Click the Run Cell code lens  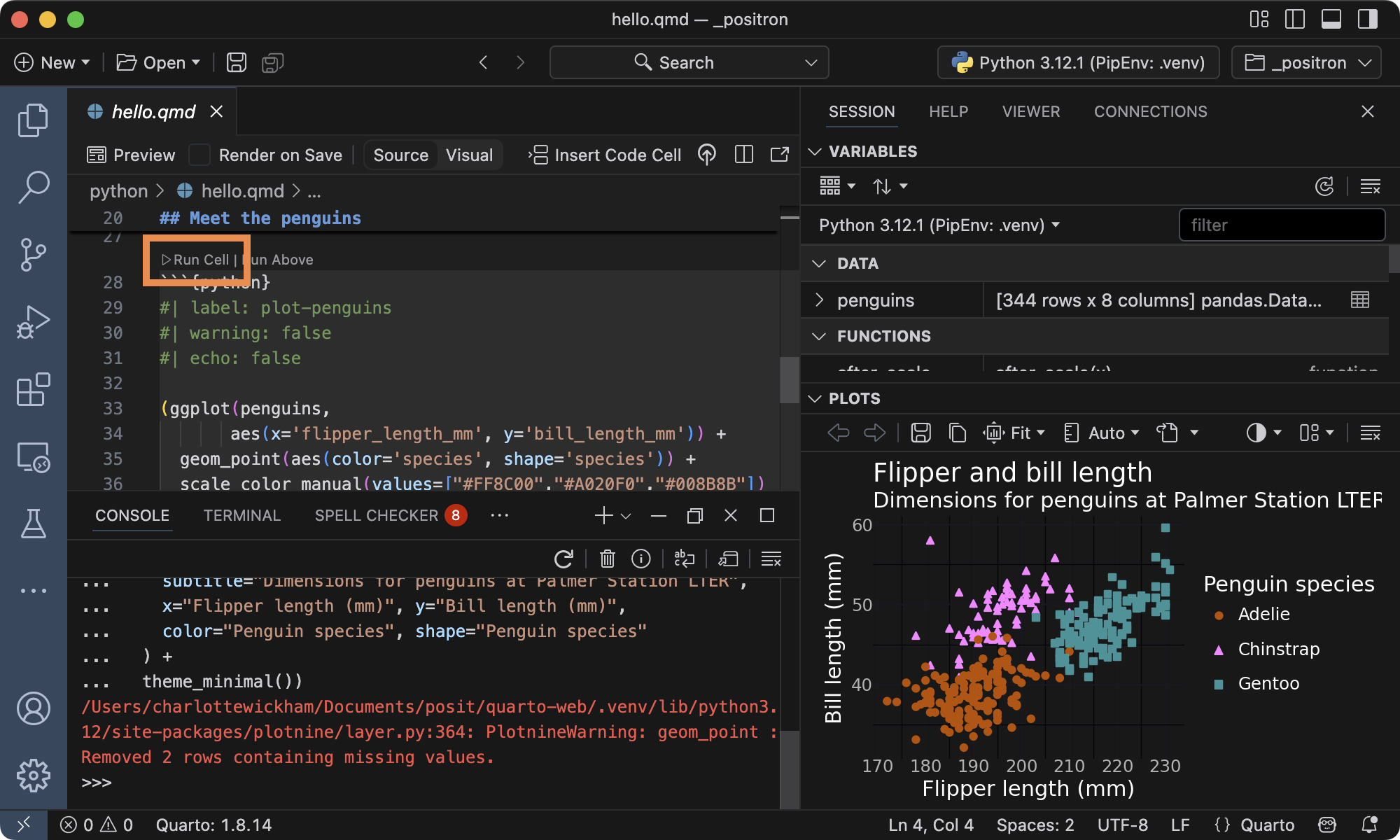click(195, 260)
